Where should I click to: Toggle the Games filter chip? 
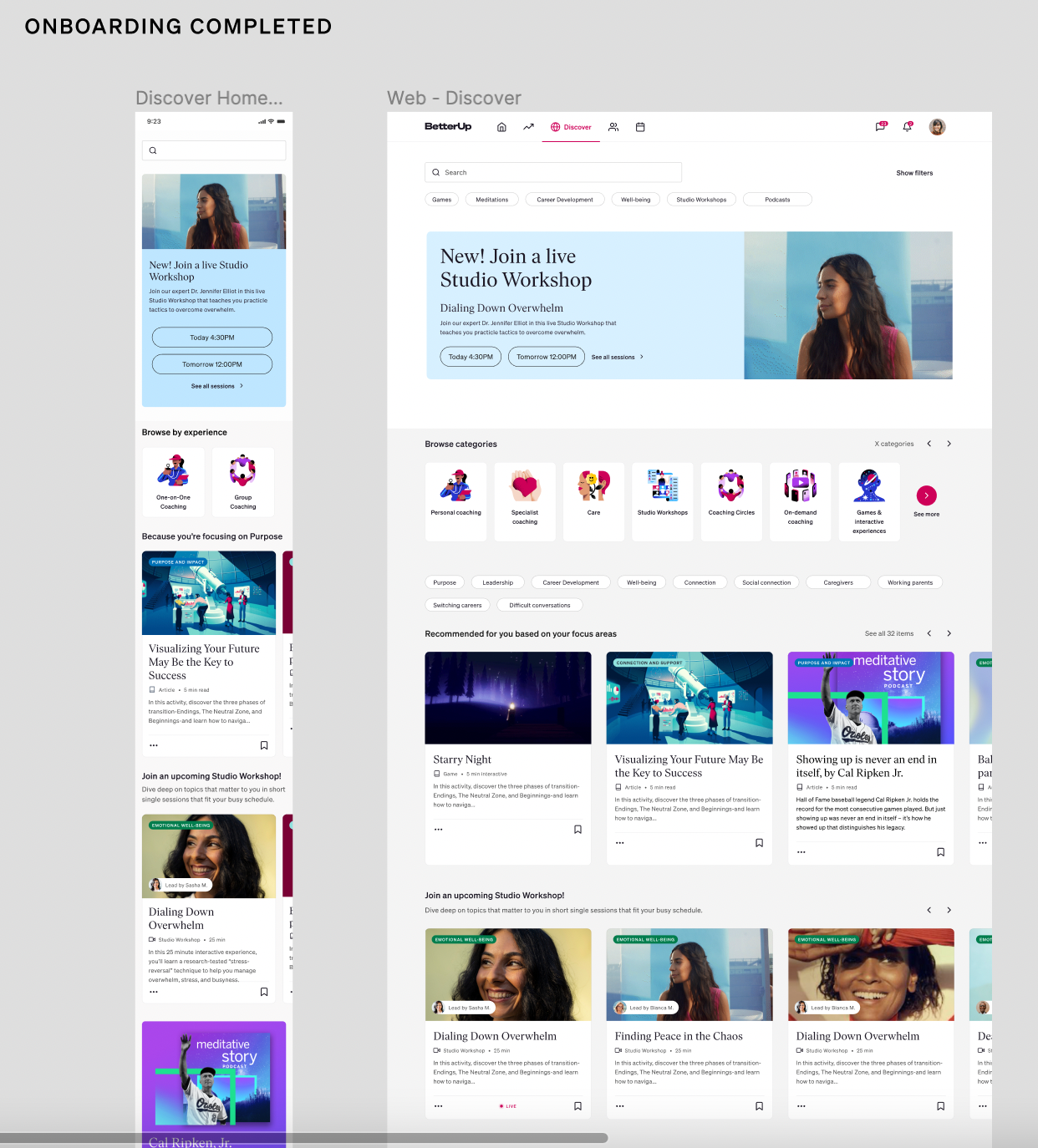pyautogui.click(x=442, y=200)
